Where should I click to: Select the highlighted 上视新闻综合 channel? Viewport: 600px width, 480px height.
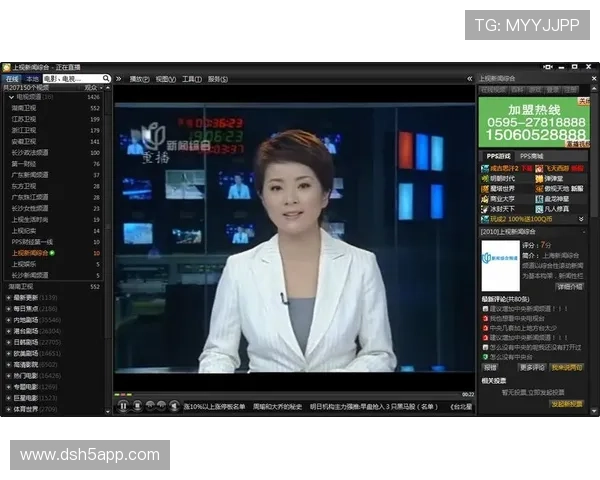(54, 253)
